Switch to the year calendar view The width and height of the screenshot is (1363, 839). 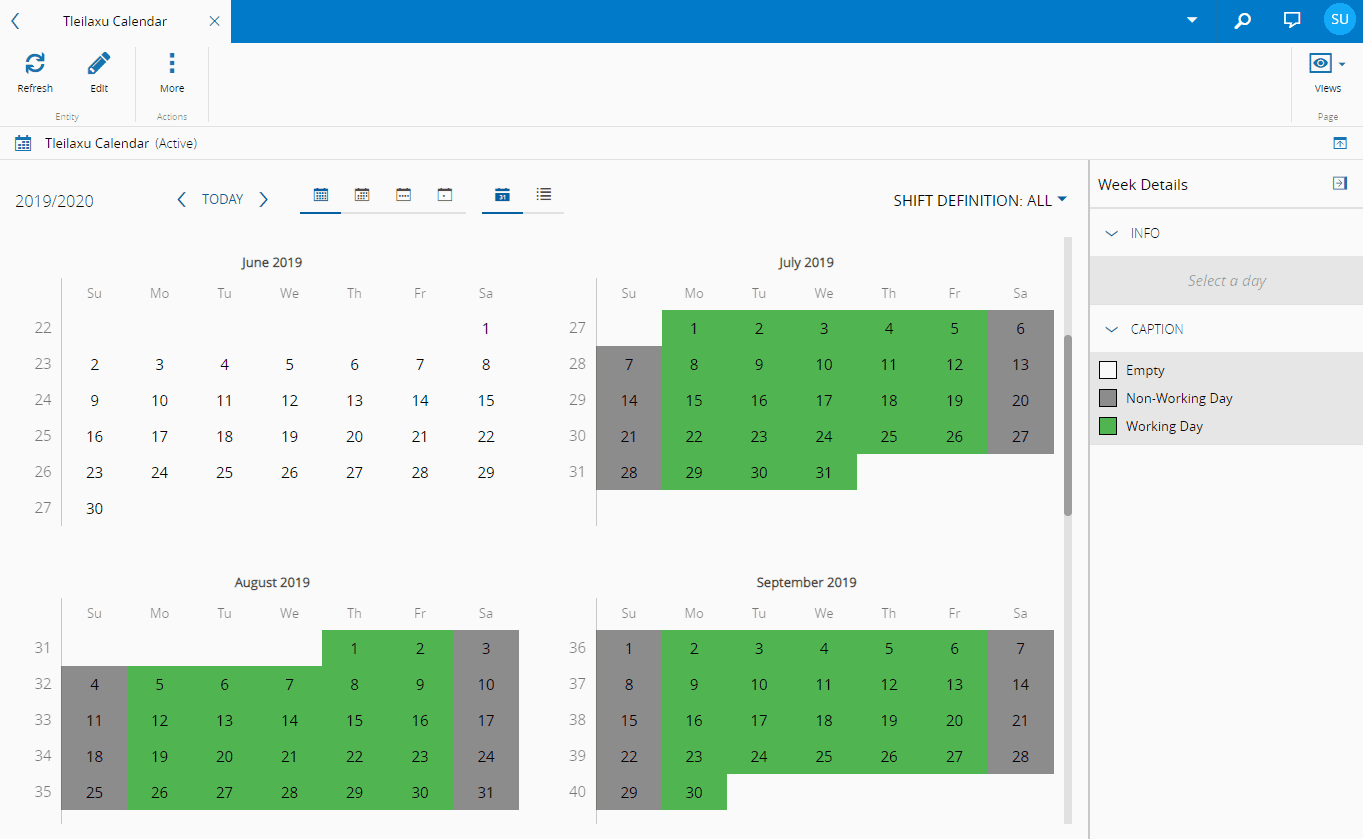coord(321,195)
